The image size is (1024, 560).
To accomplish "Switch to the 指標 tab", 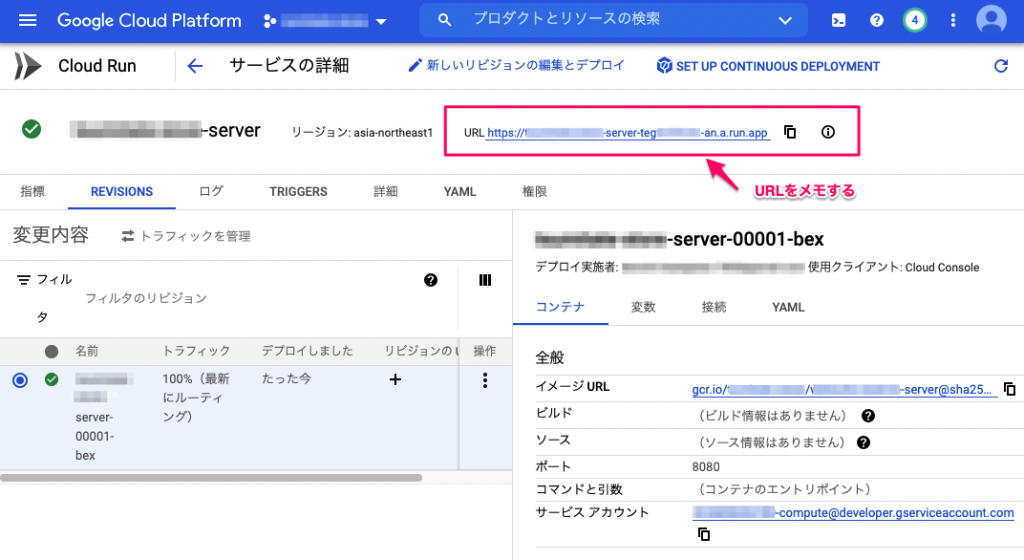I will (x=33, y=191).
